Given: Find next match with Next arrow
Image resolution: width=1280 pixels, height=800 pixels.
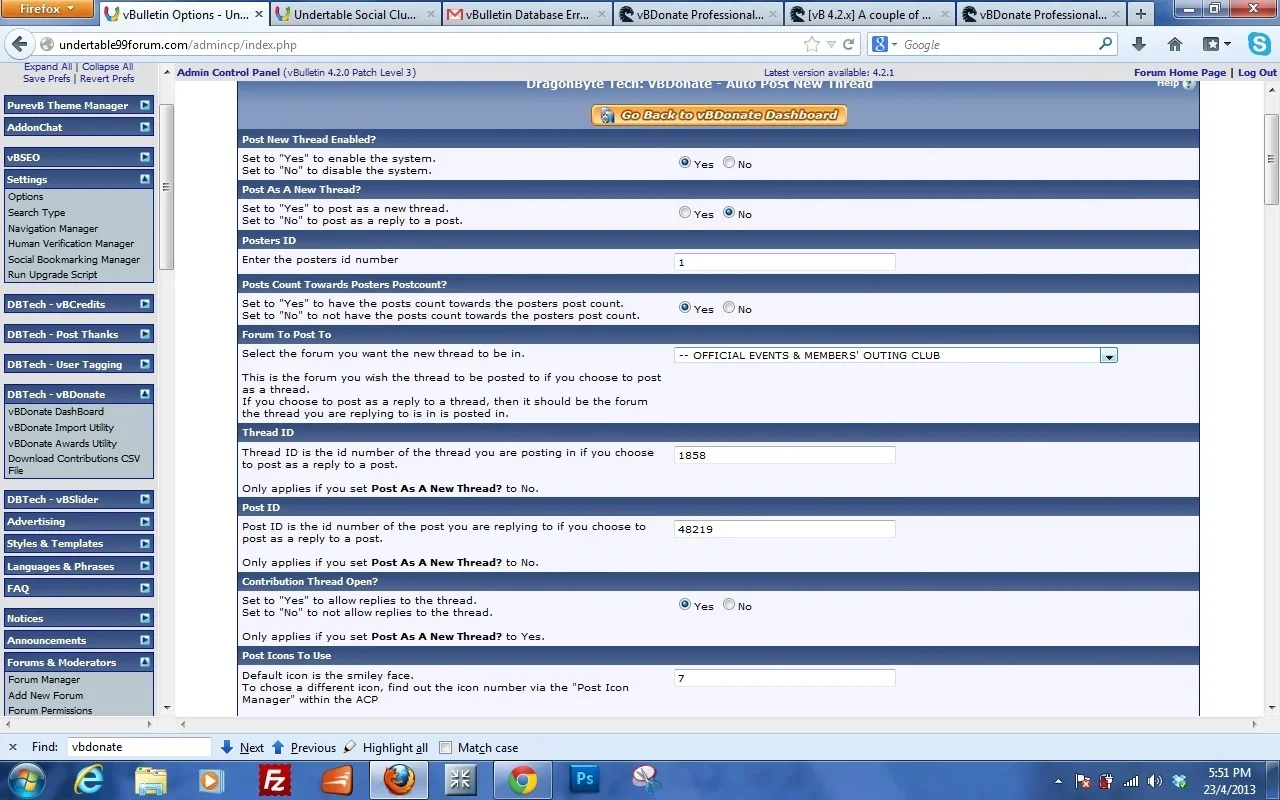Looking at the screenshot, I should (x=242, y=747).
